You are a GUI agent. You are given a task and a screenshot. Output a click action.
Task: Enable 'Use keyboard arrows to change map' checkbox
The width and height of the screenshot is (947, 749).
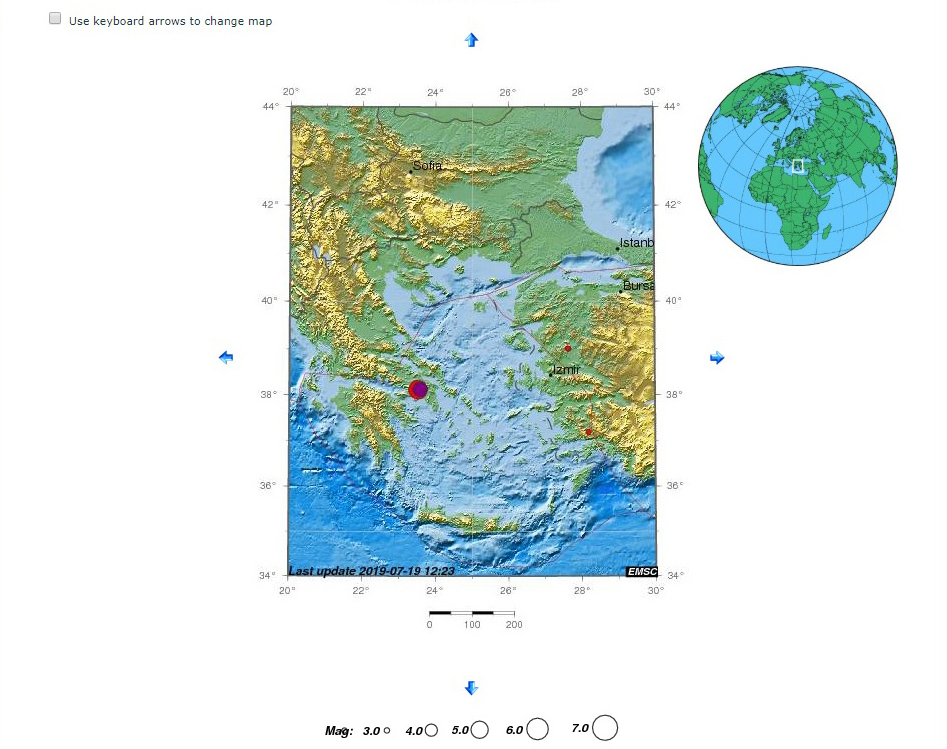coord(55,19)
